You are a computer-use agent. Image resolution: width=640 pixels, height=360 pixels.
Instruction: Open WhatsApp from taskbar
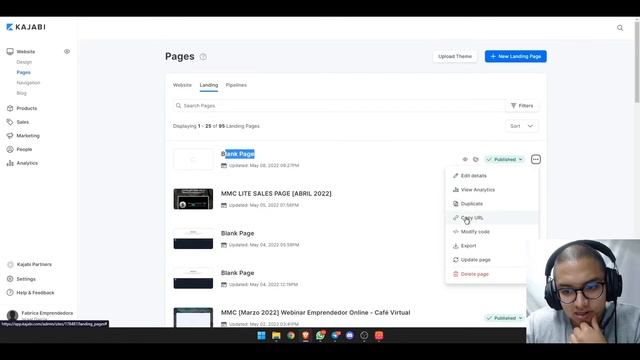pyautogui.click(x=320, y=336)
